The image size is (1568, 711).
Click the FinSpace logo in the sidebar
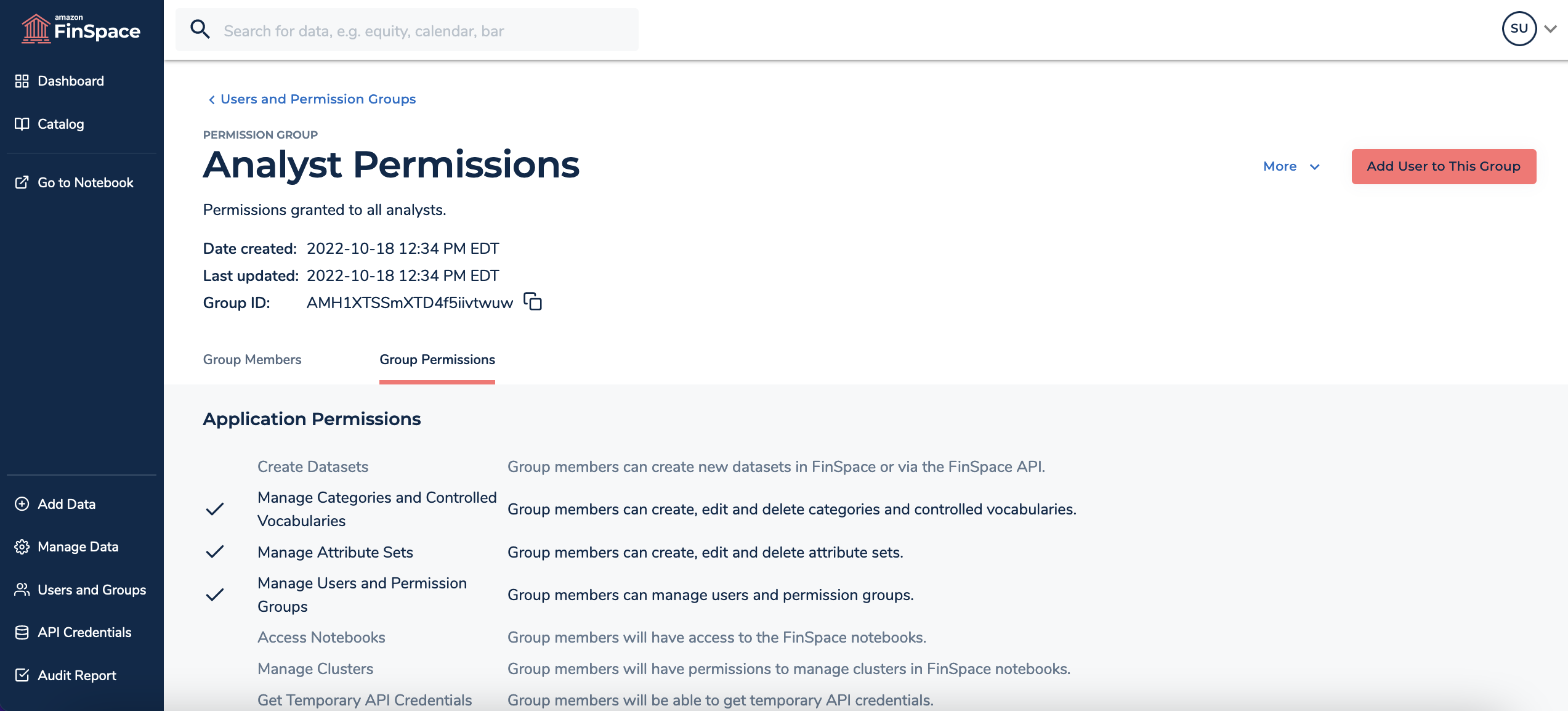click(80, 29)
